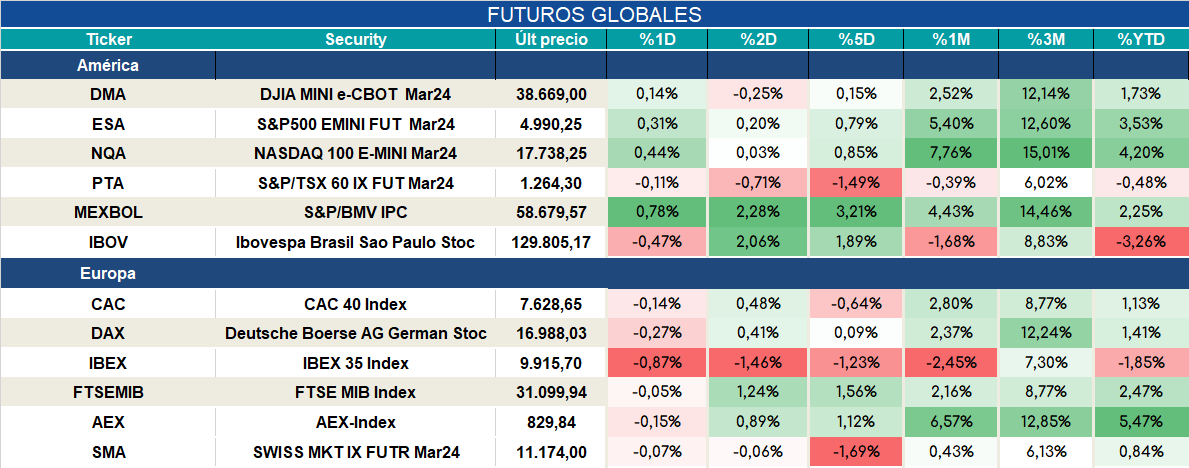
Task: Click the AEX-Index security cell
Action: (356, 422)
